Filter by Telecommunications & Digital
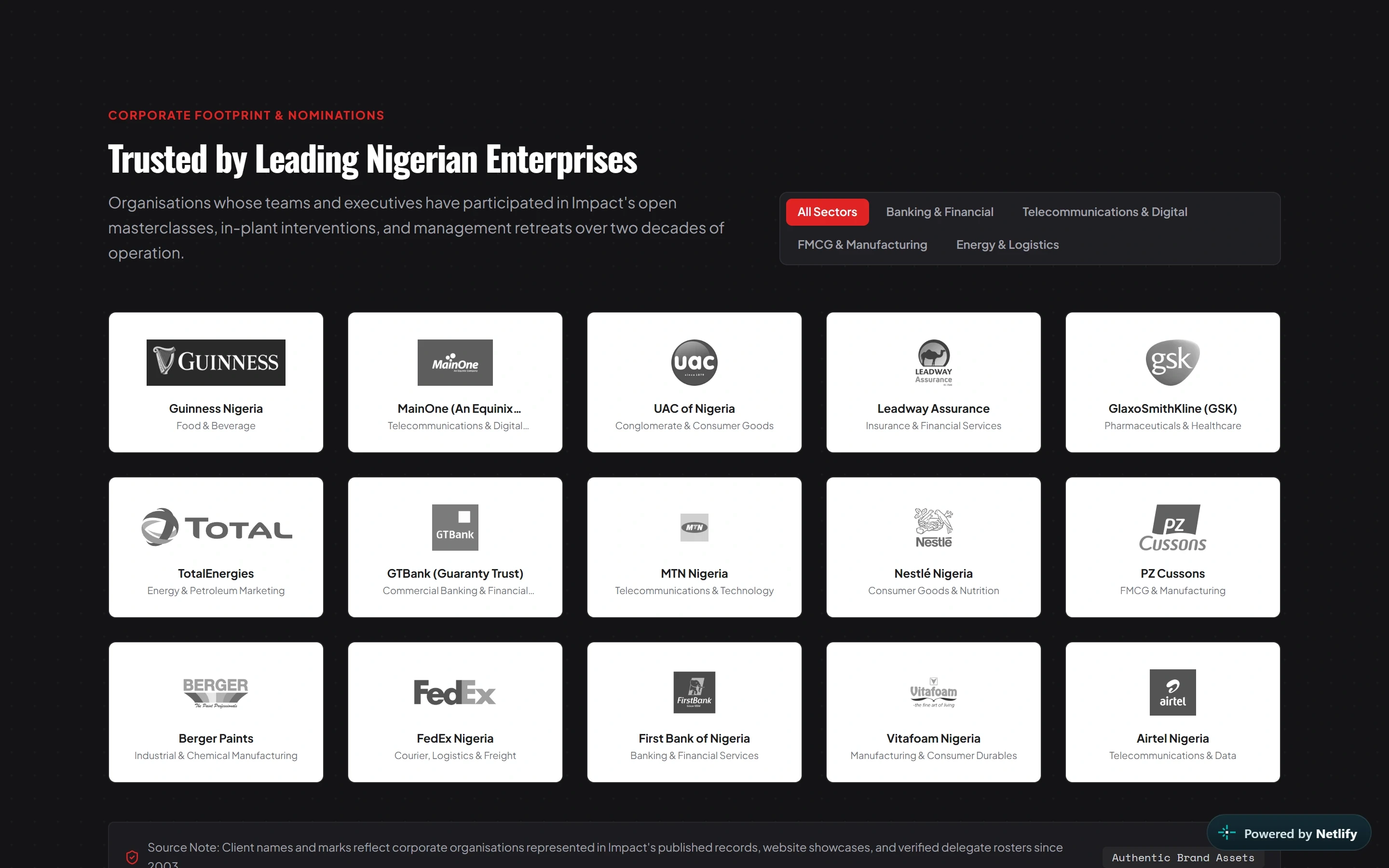The image size is (1389, 868). [x=1104, y=212]
